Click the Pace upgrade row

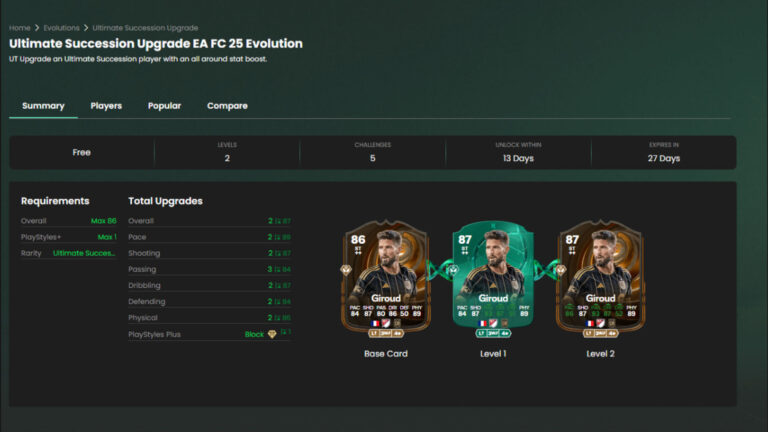tap(210, 237)
